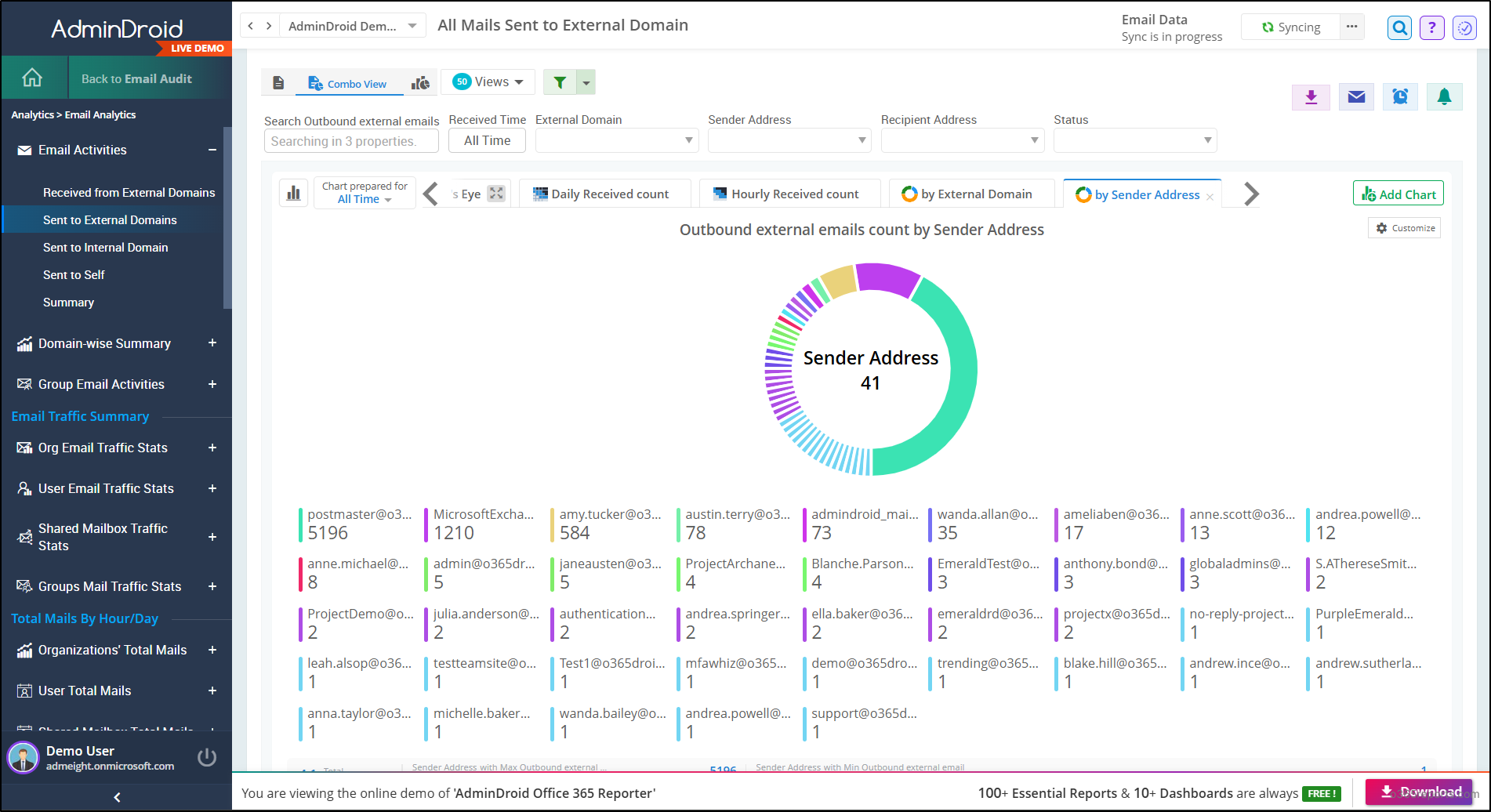Focus the Search Outbound external emails field
This screenshot has height=812, width=1491.
(351, 141)
